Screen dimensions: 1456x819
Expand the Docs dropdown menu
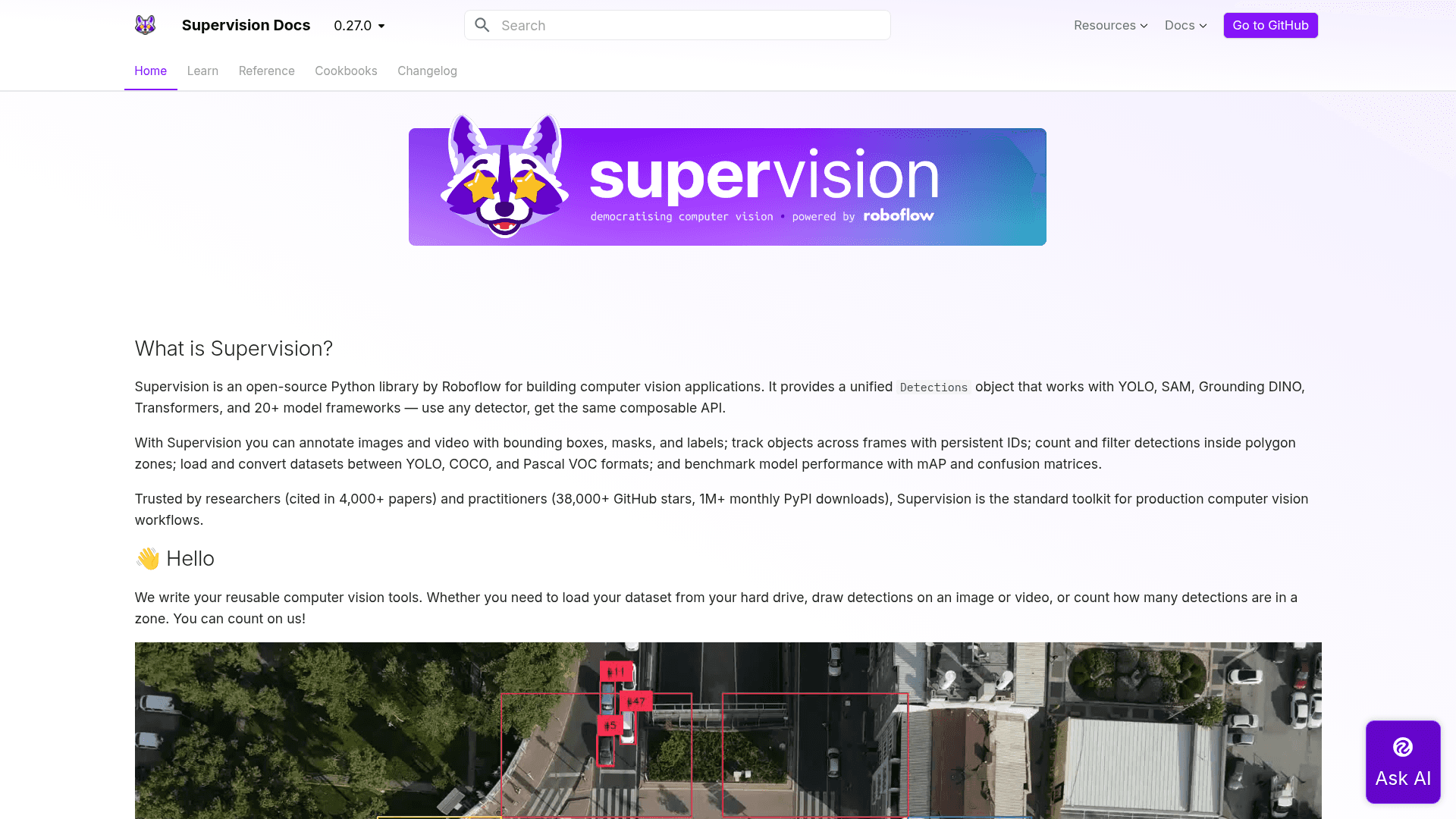[1186, 25]
